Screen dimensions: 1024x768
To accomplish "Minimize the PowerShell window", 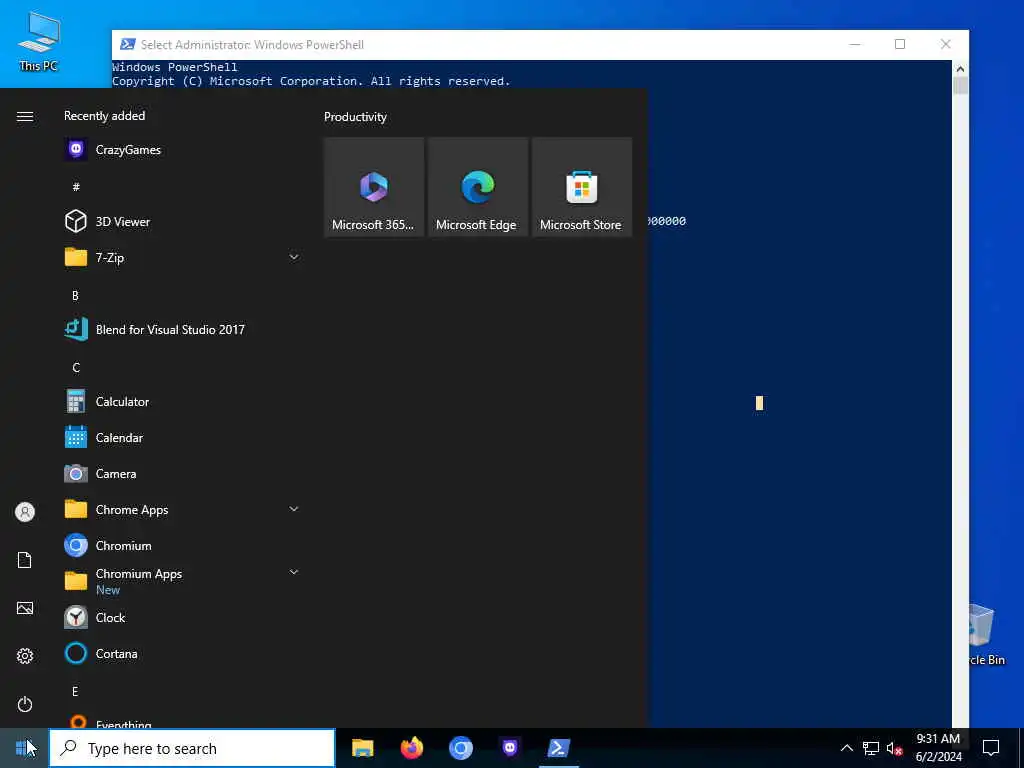I will point(855,44).
